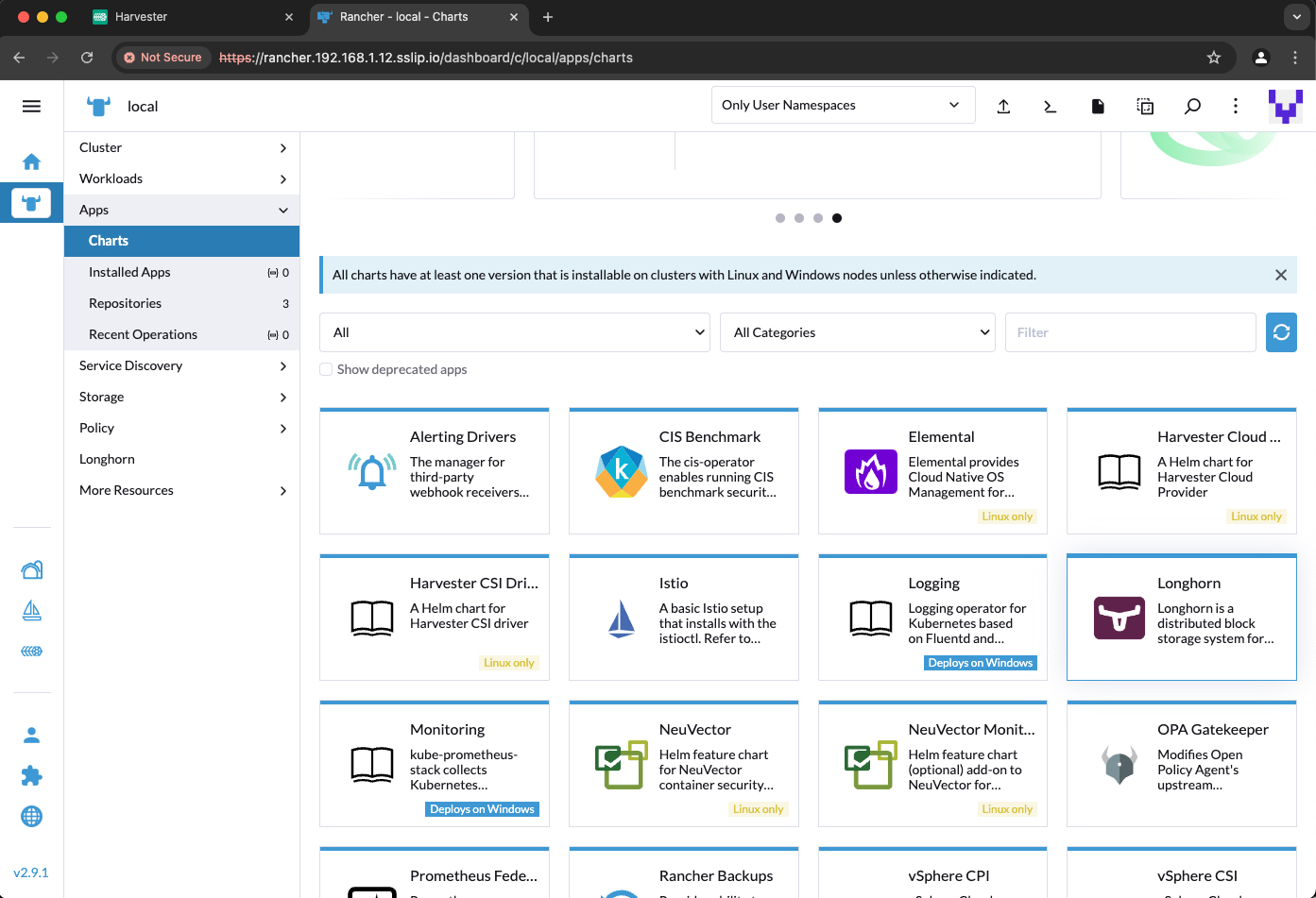Copy KubeConfig to clipboard icon

1145,106
